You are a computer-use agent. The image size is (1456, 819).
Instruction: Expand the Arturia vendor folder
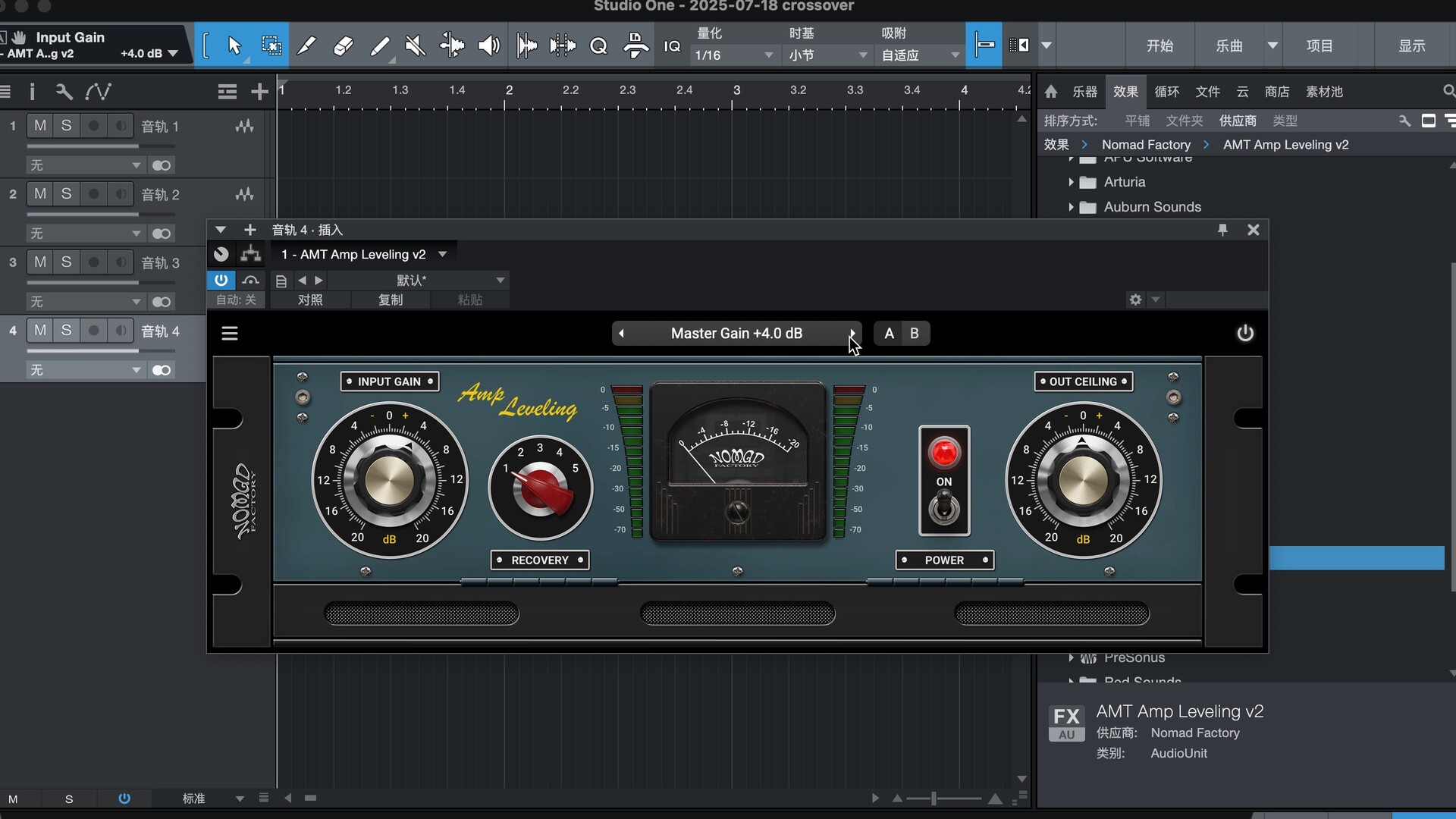pos(1071,182)
